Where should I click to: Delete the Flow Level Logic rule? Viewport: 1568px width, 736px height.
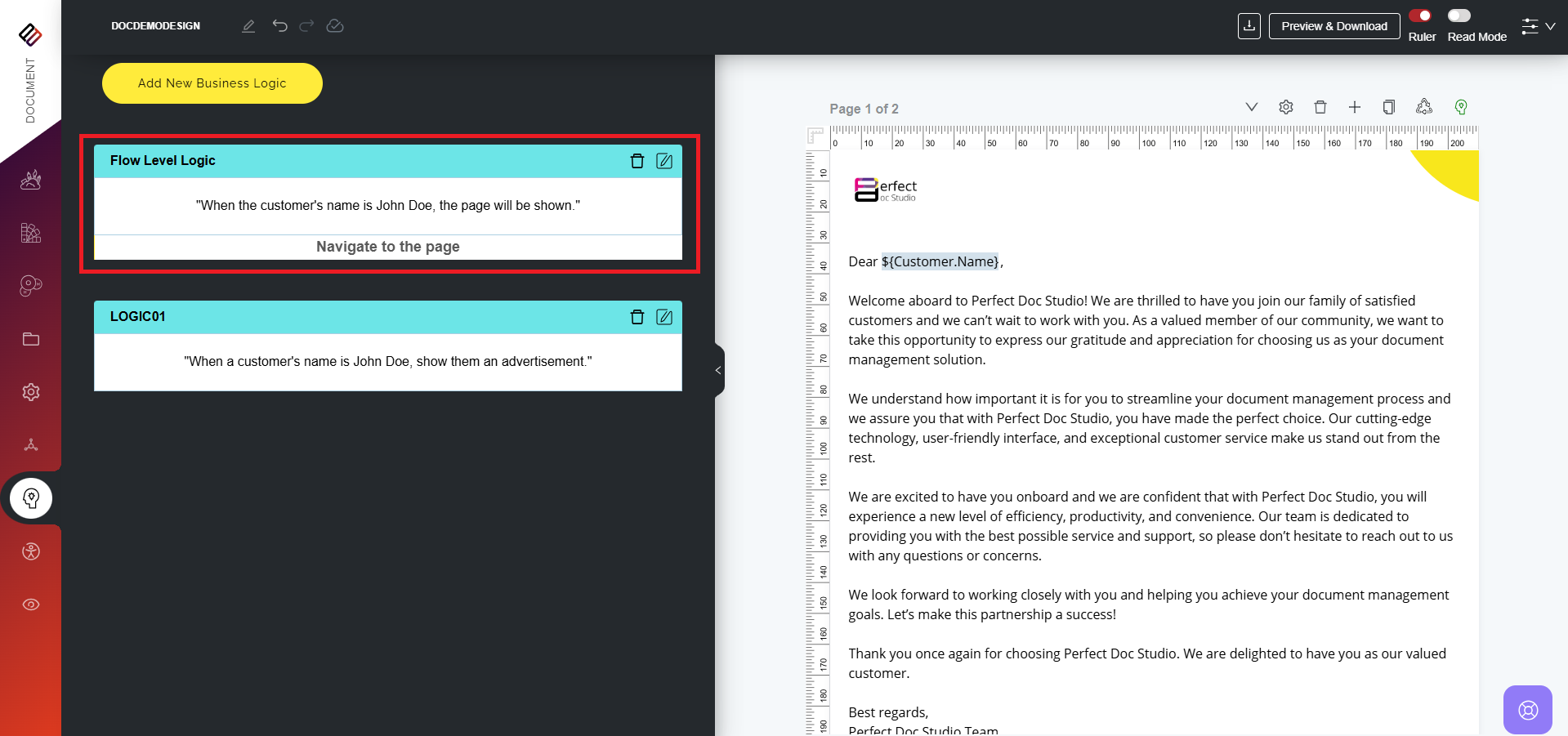[x=637, y=161]
